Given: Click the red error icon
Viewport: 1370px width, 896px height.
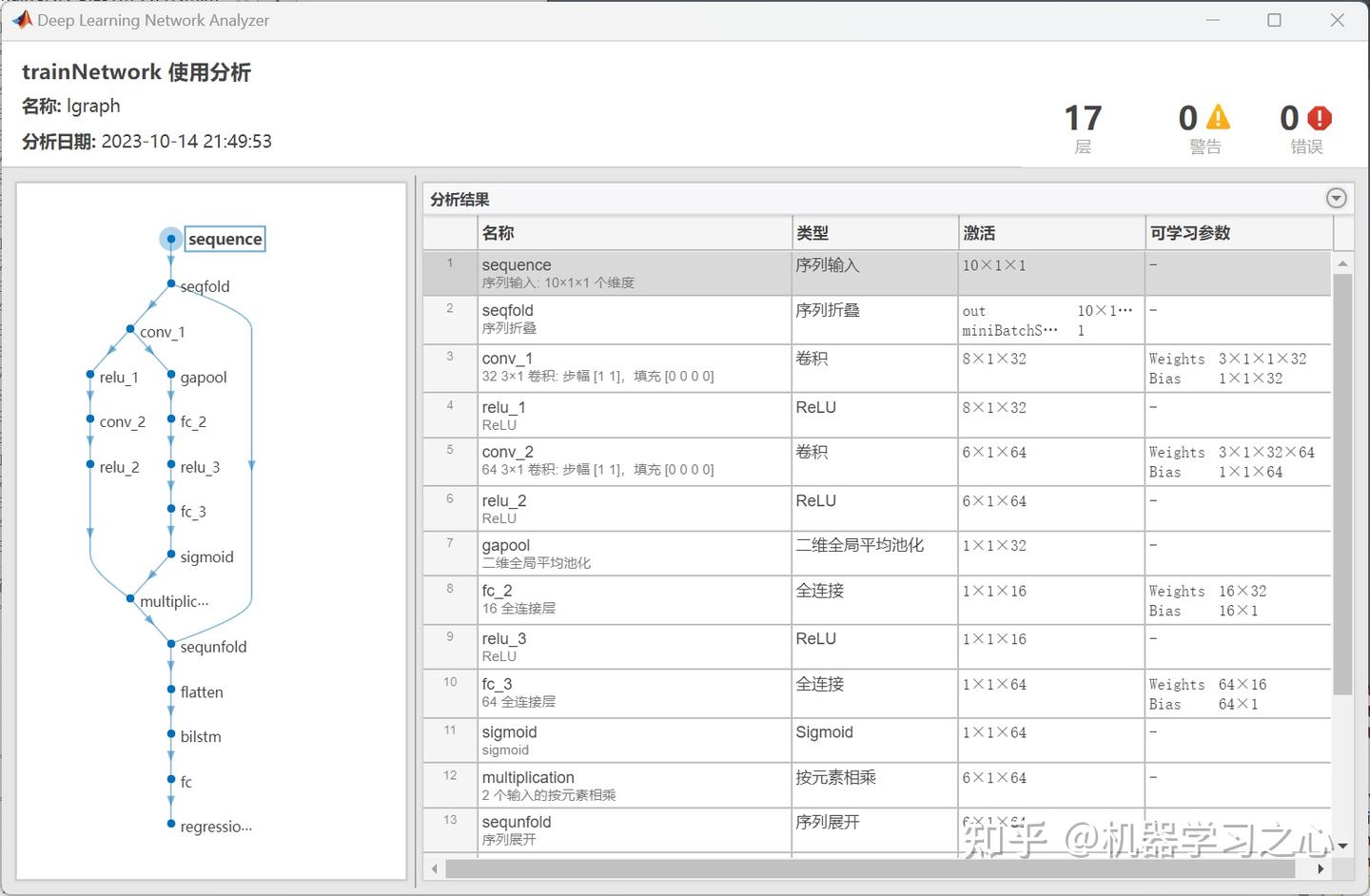Looking at the screenshot, I should tap(1320, 118).
